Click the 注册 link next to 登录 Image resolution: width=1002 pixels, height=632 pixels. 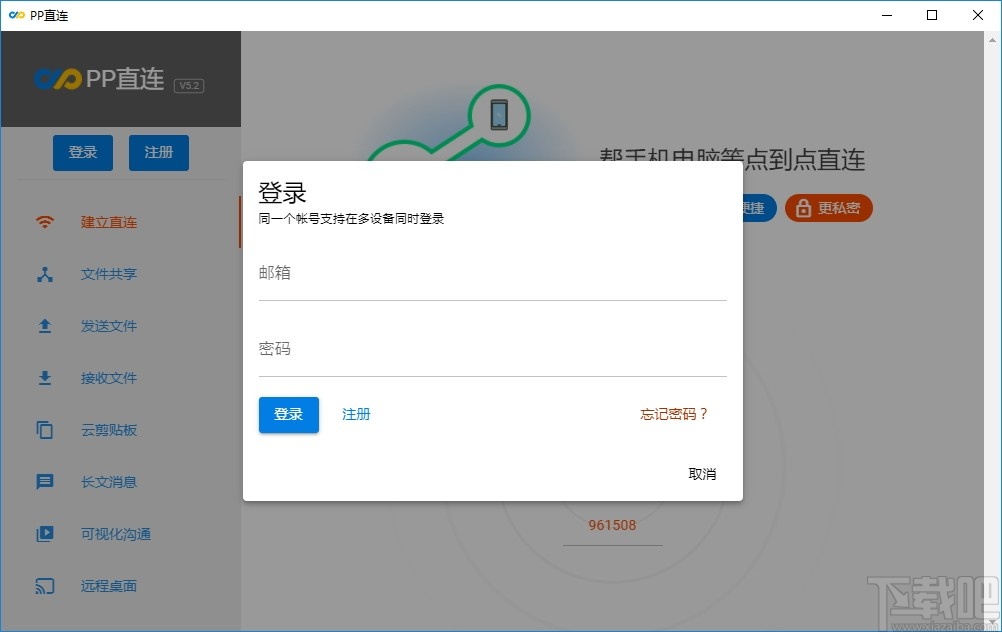[x=356, y=413]
